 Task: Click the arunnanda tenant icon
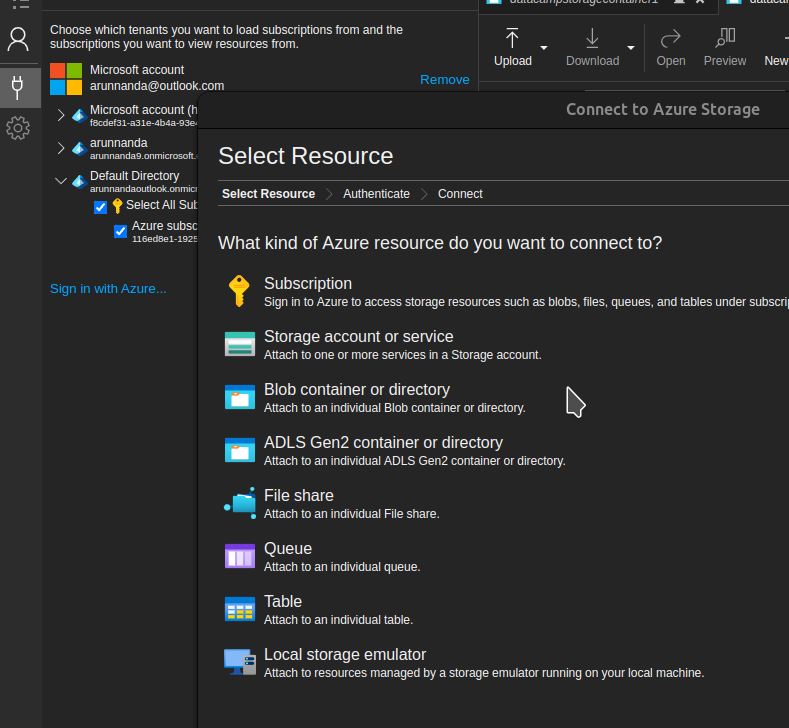click(x=79, y=148)
